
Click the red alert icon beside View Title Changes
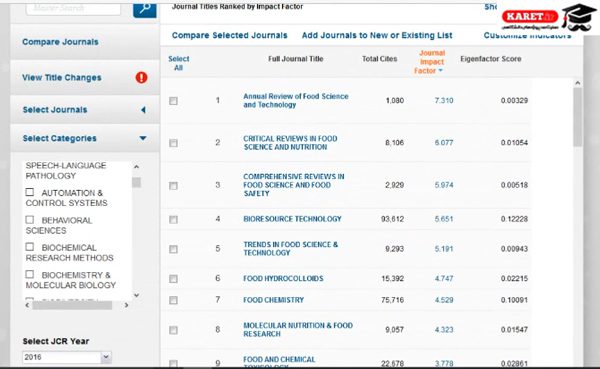tap(141, 77)
